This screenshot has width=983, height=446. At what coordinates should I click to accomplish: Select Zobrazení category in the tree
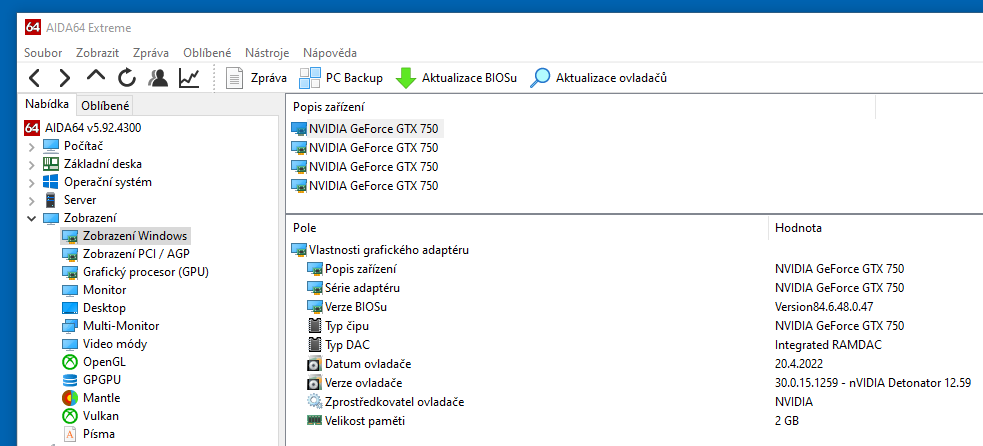point(80,218)
